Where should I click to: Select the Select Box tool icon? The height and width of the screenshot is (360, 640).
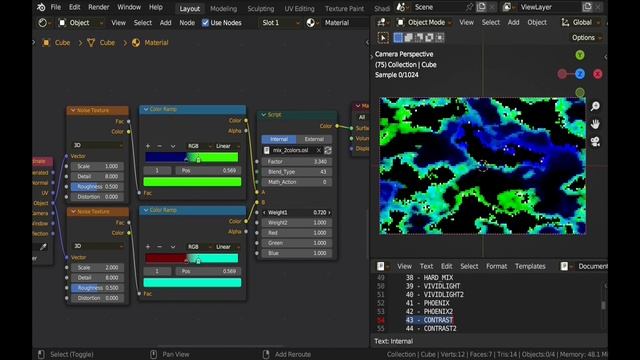pos(383,38)
